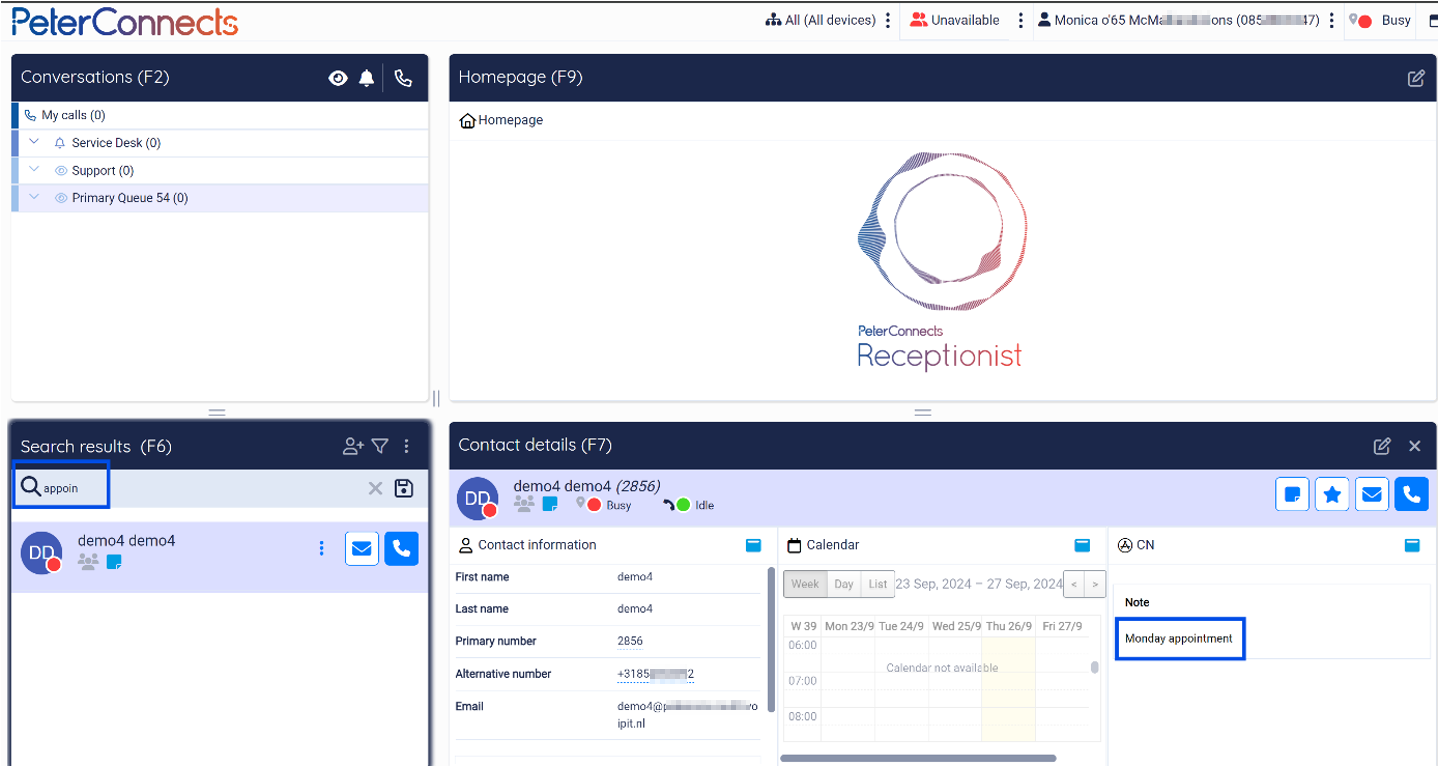Viewport: 1438px width, 771px height.
Task: Click the Contact information vertical scrollbar
Action: pos(770,640)
